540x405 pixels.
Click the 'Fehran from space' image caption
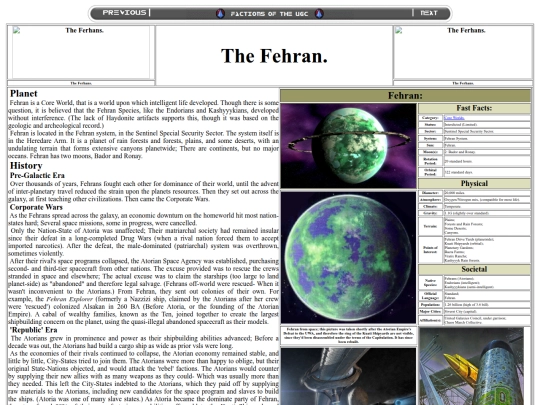[x=349, y=335]
